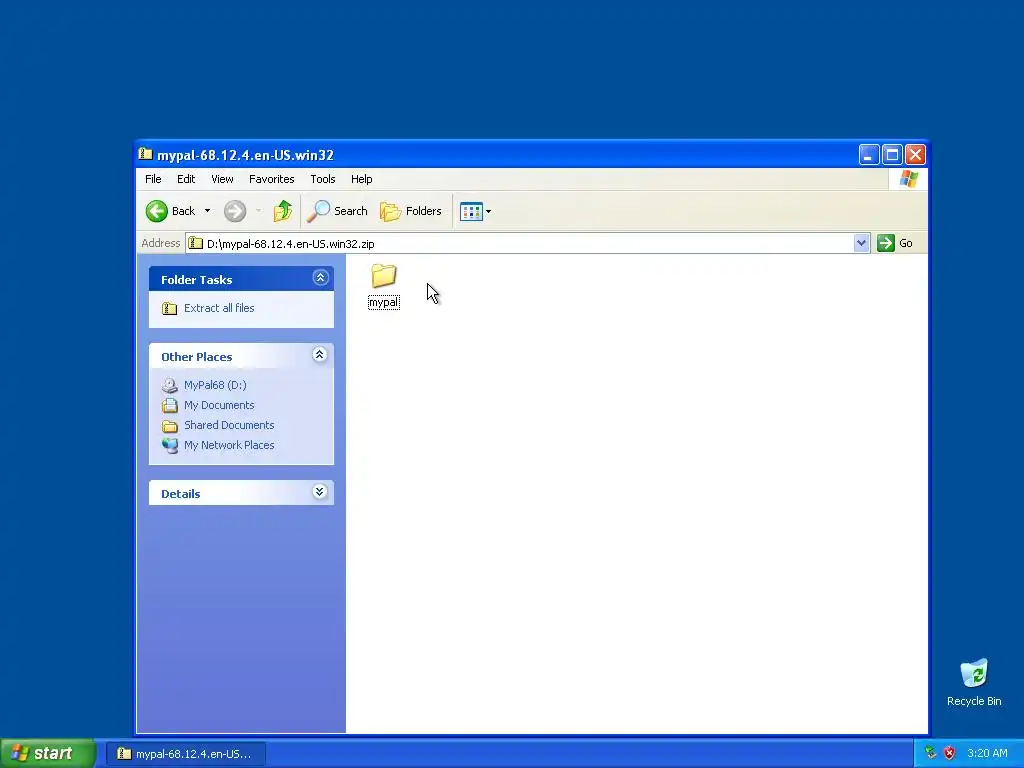The width and height of the screenshot is (1024, 768).
Task: Minimize the mypal explorer window
Action: 869,155
